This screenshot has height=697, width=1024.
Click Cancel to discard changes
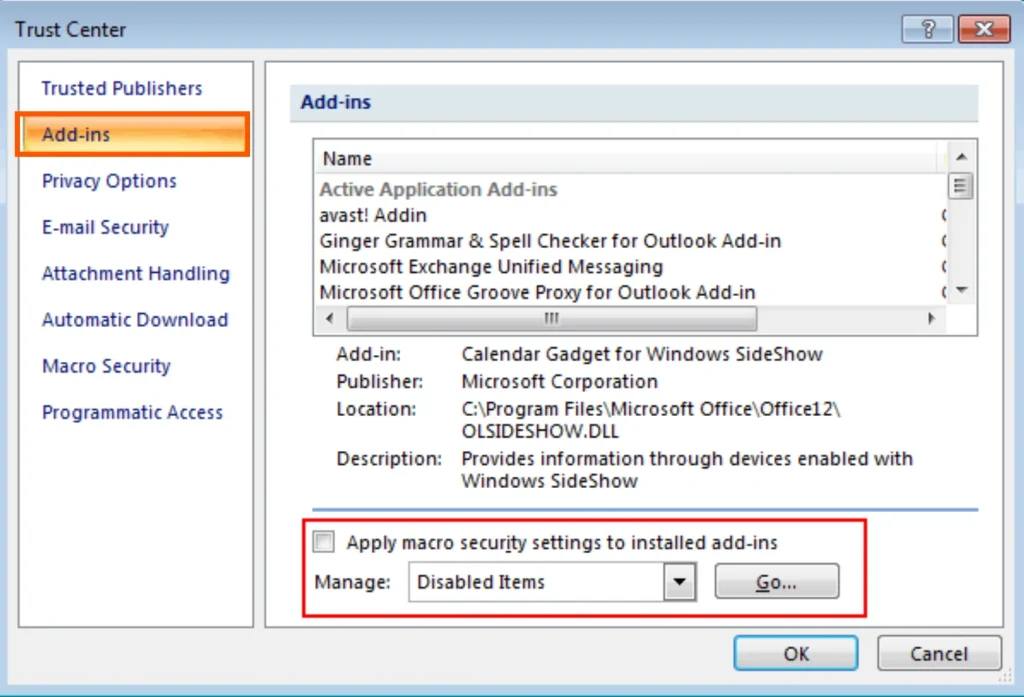[x=938, y=653]
